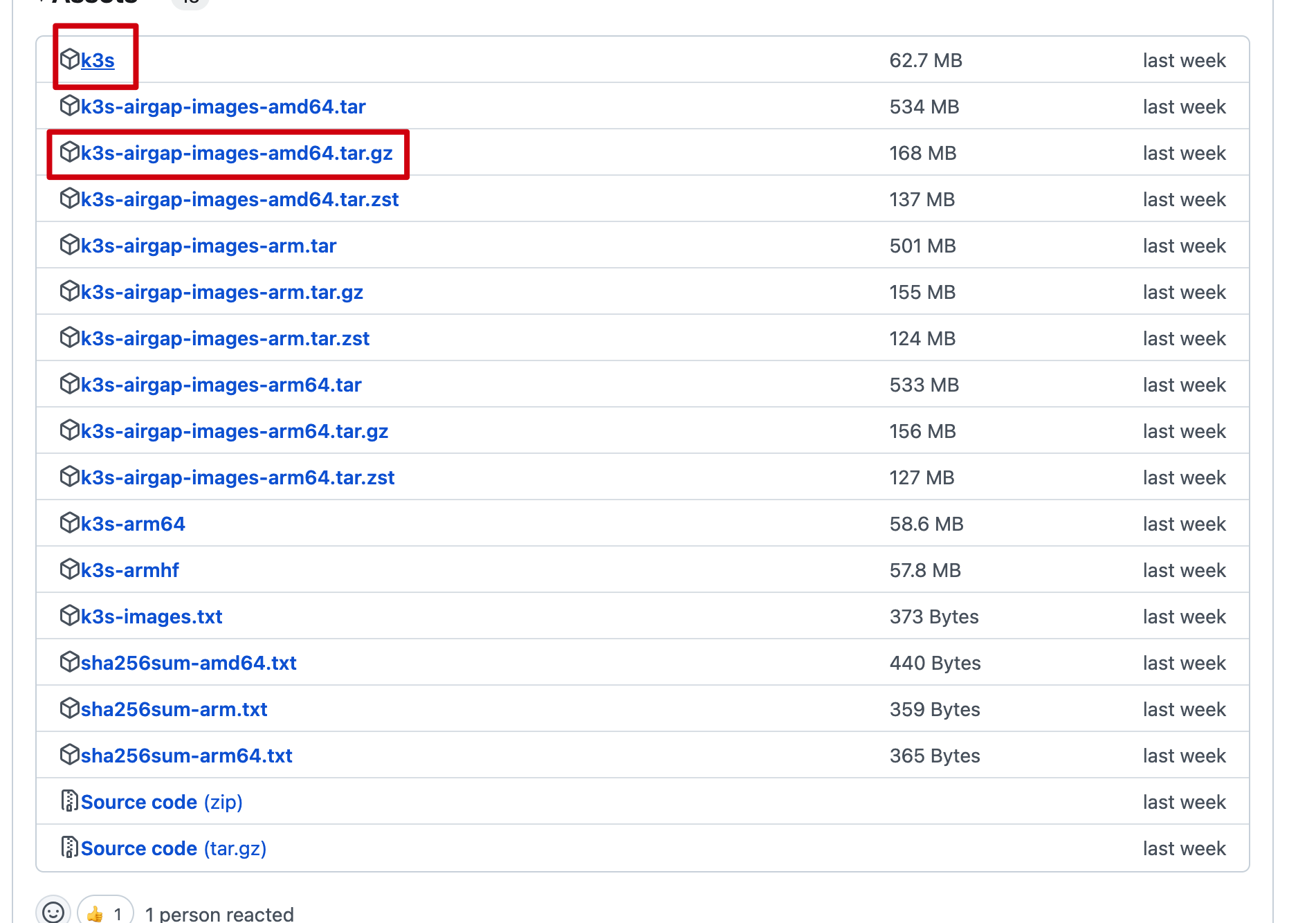Download the k3s-armhf binary
Screen dimensions: 1316x923
click(129, 570)
